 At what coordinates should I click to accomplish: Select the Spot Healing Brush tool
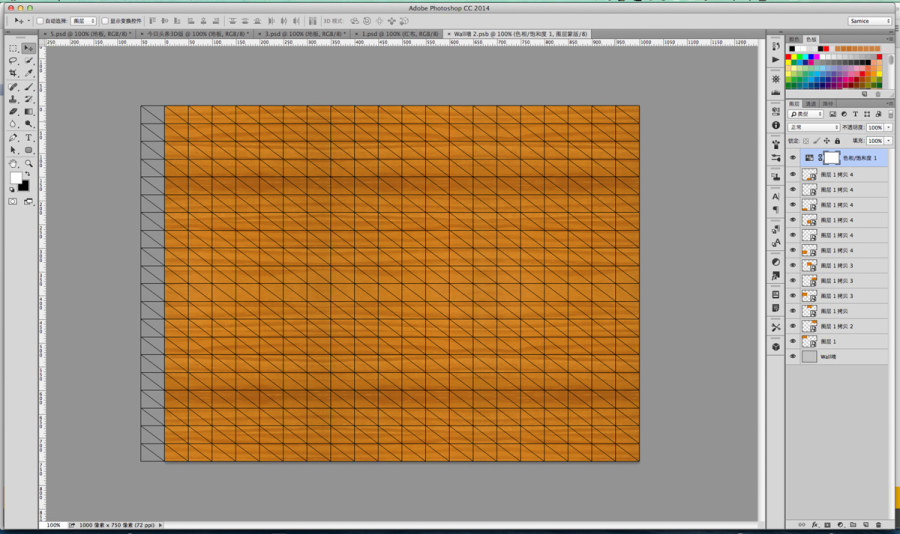[x=13, y=87]
